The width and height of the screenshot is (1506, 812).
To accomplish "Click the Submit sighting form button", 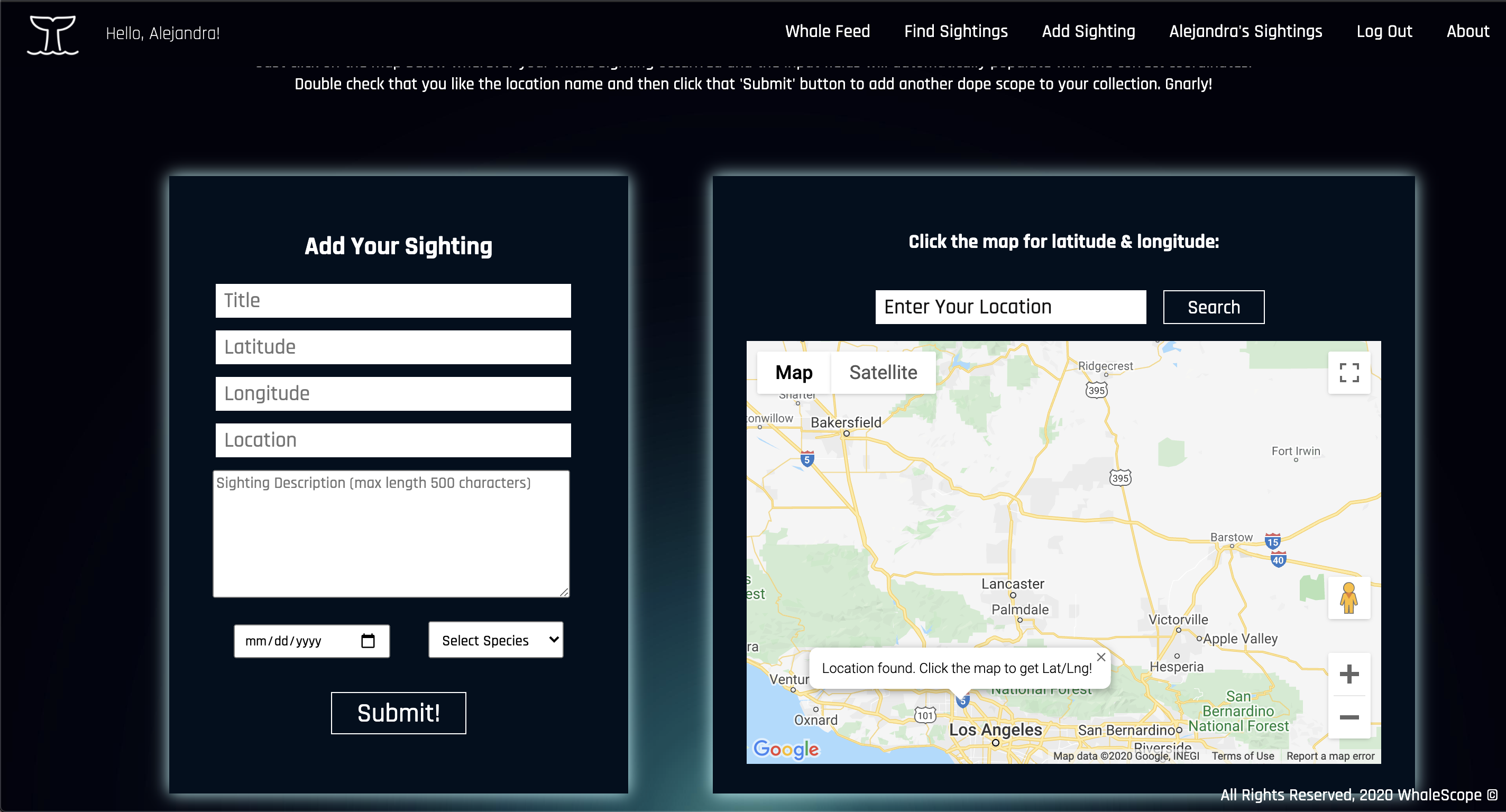I will click(x=398, y=713).
